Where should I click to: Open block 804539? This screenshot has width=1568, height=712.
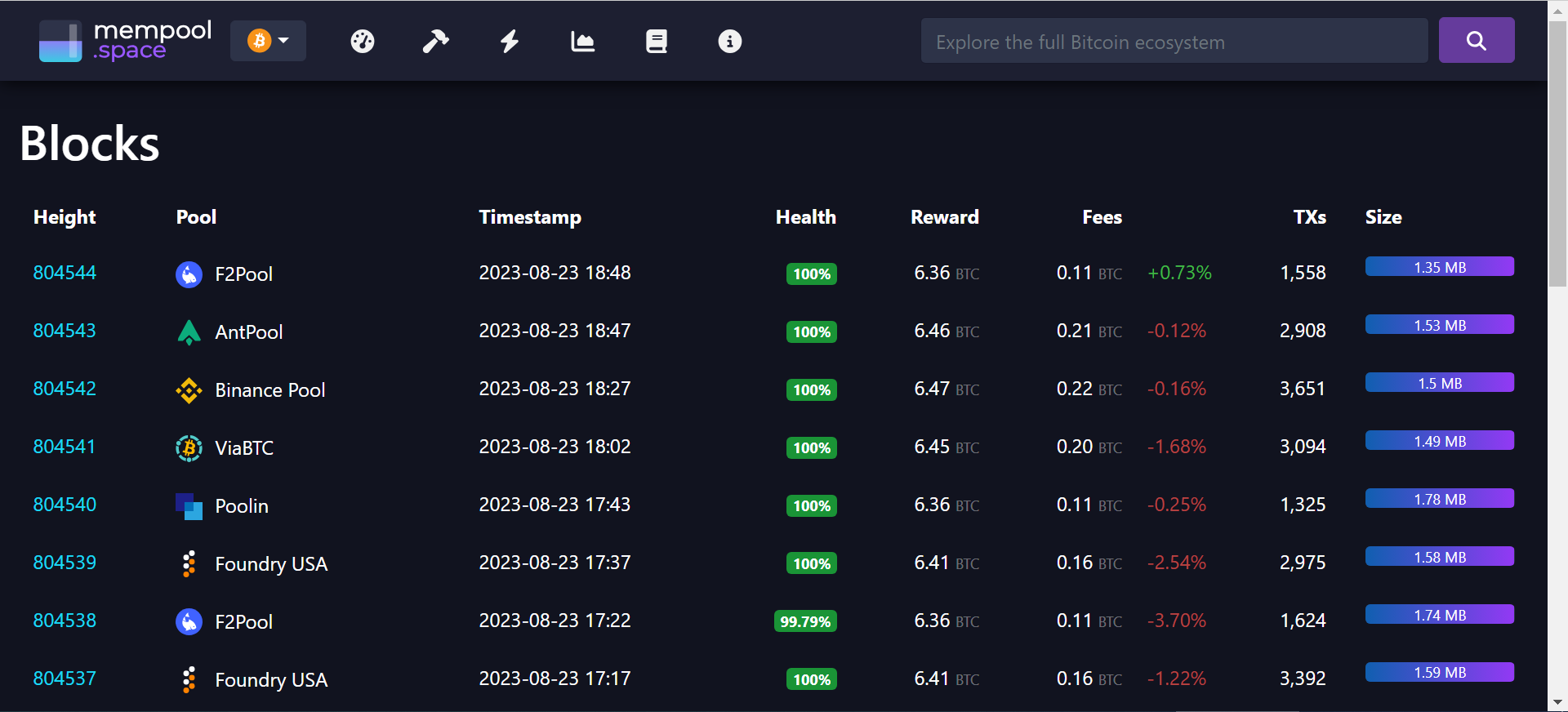[65, 563]
